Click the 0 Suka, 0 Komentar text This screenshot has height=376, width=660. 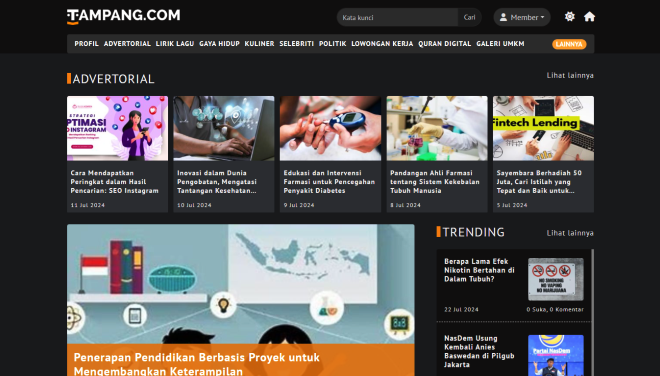(x=555, y=309)
